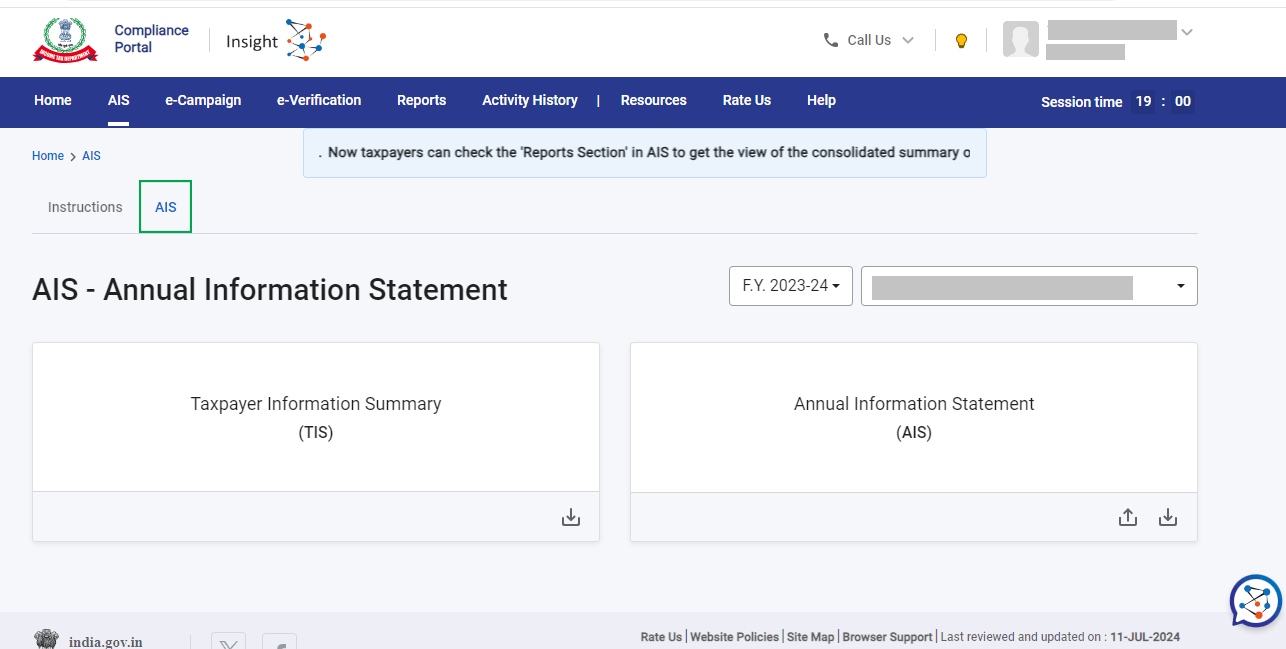This screenshot has height=649, width=1286.
Task: Open Activity History menu item
Action: click(530, 100)
